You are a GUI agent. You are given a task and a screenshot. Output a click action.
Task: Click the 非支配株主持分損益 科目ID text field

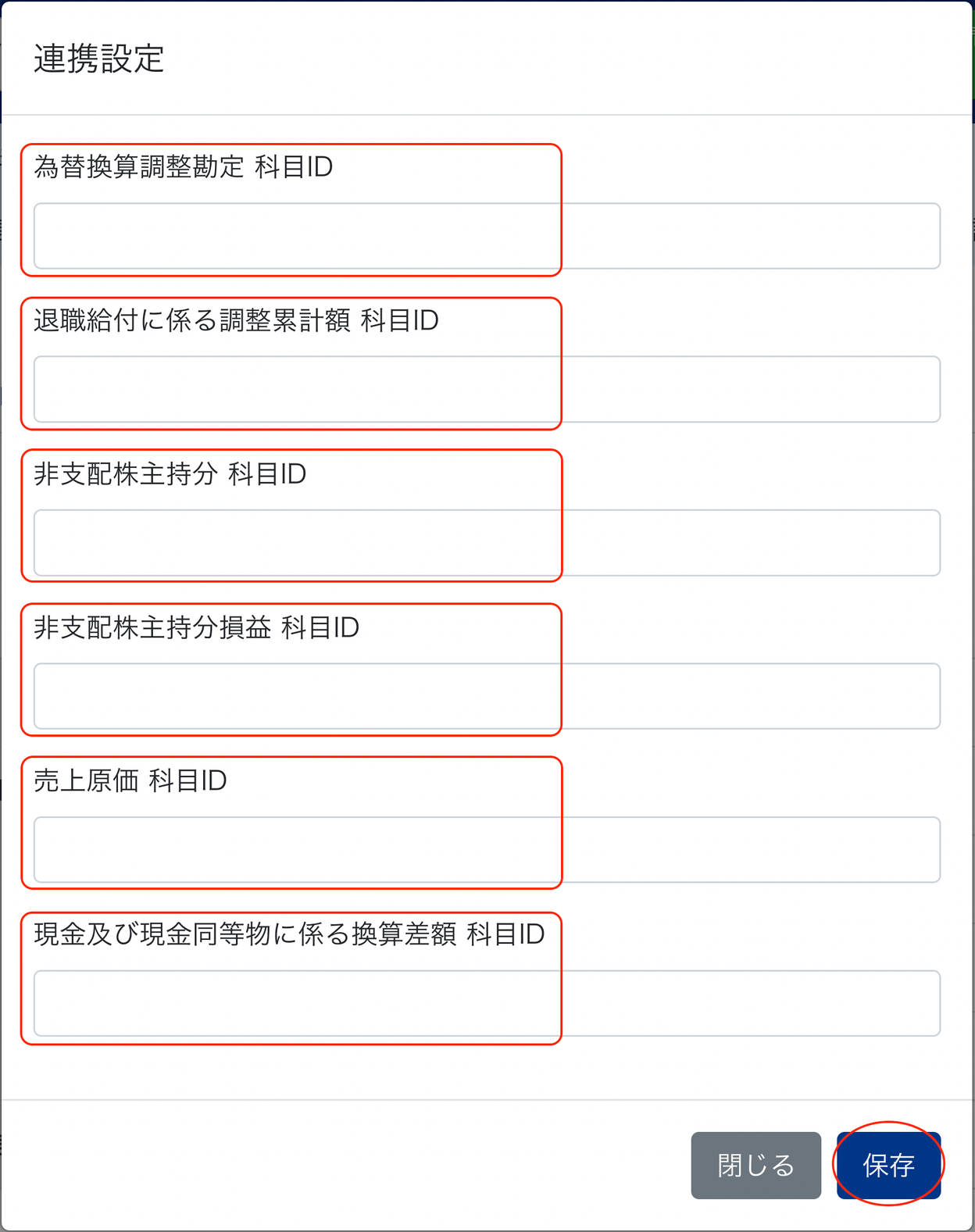486,696
